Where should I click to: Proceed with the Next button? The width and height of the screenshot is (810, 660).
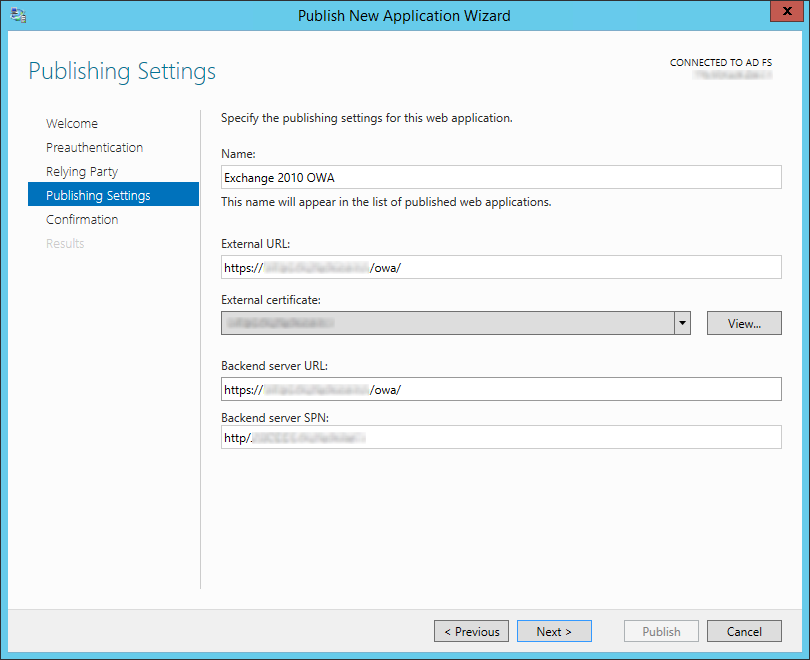[x=554, y=631]
